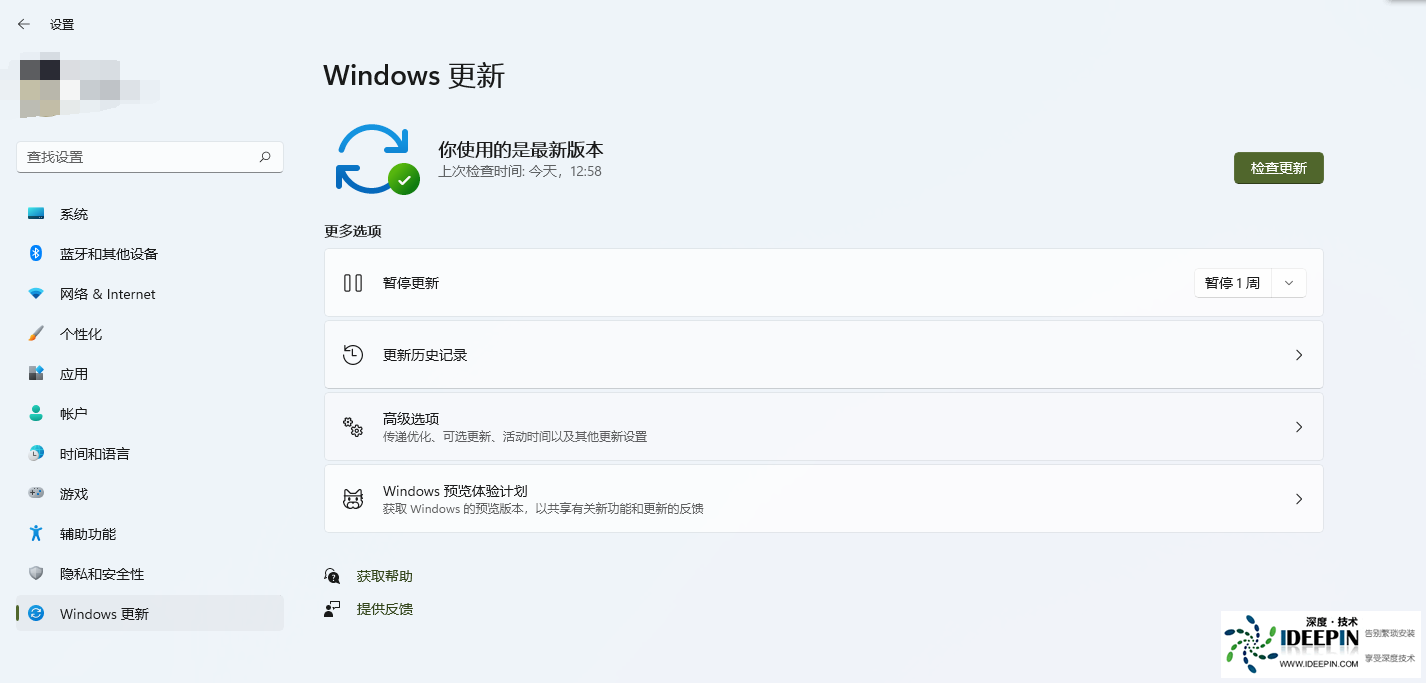Screen dimensions: 1426x683
Task: Click the 检查更新 button
Action: point(1279,168)
